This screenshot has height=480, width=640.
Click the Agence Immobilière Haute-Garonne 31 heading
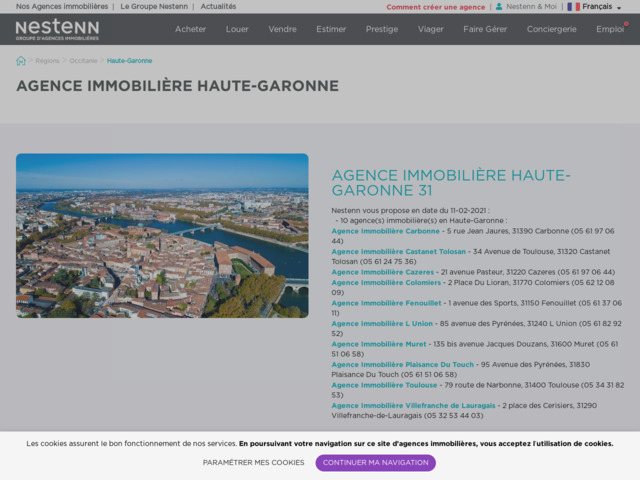click(x=451, y=183)
